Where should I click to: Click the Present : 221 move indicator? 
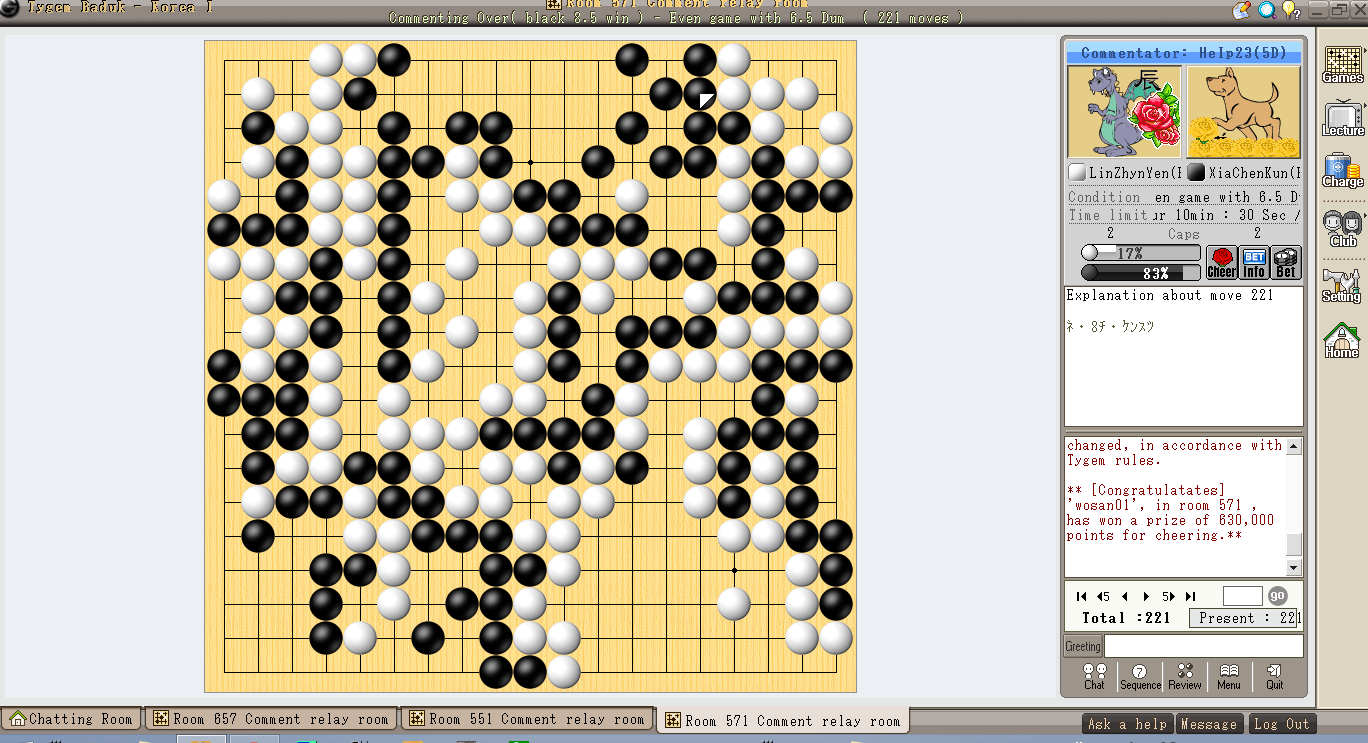[x=1245, y=618]
